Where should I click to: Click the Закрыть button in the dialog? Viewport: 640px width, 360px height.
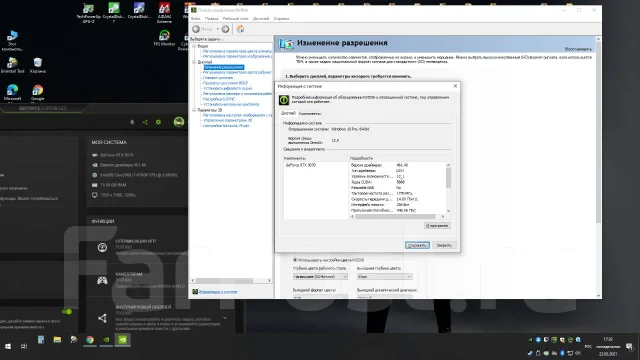pyautogui.click(x=444, y=245)
